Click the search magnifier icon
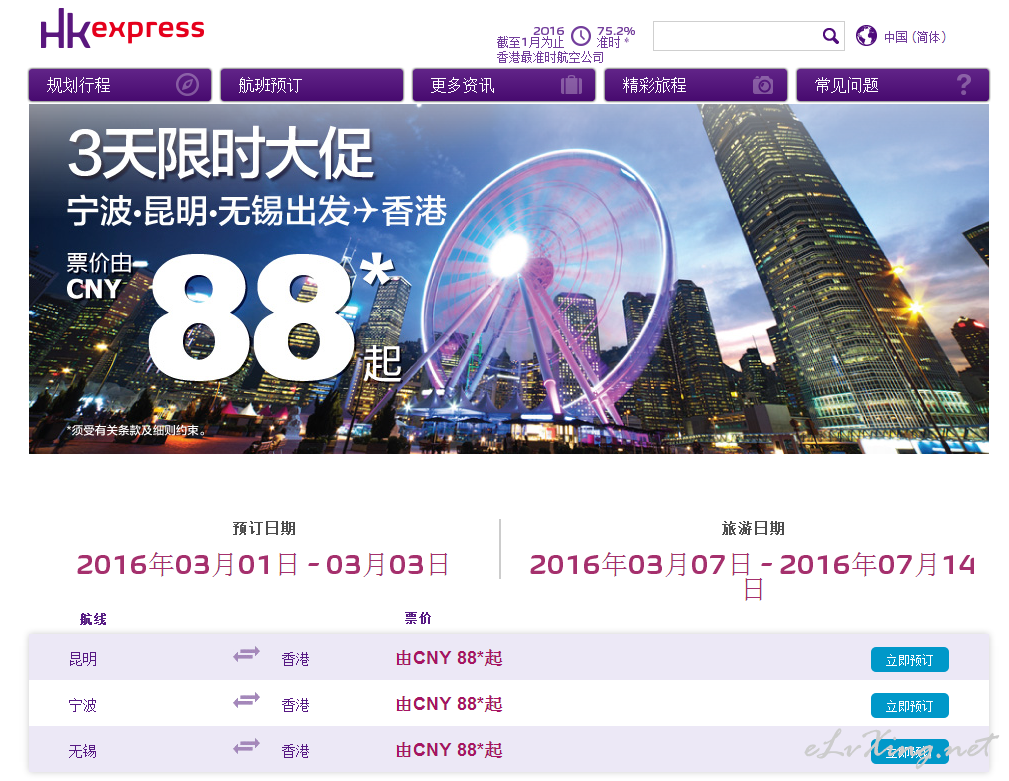The width and height of the screenshot is (1009, 781). [x=831, y=37]
